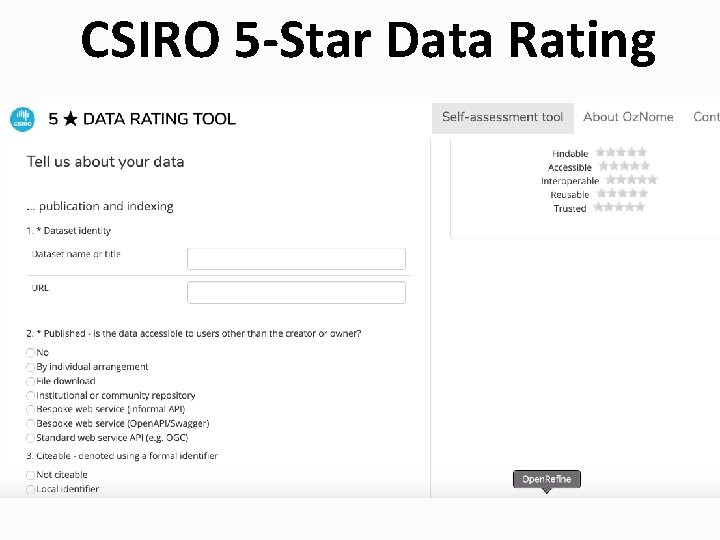The width and height of the screenshot is (720, 540).
Task: Choose 'By individual arrangement' radio button
Action: (x=31, y=367)
